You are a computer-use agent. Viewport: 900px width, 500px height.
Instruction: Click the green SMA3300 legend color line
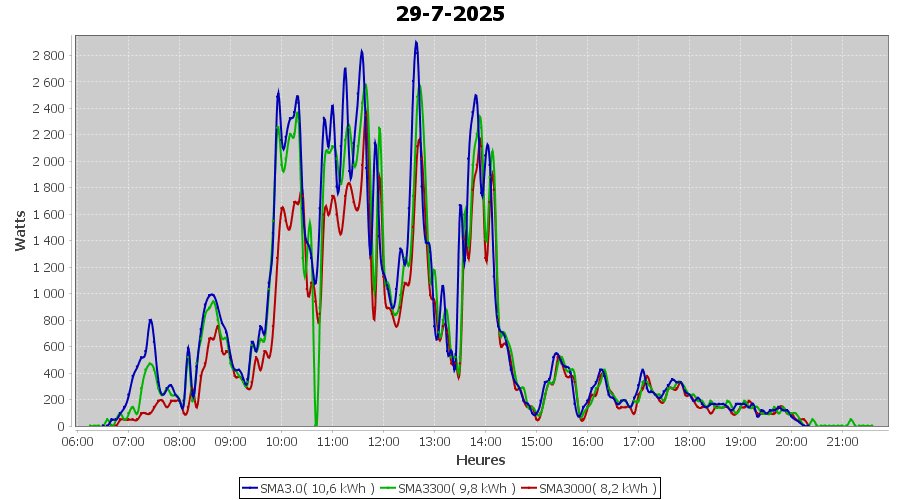(x=388, y=489)
